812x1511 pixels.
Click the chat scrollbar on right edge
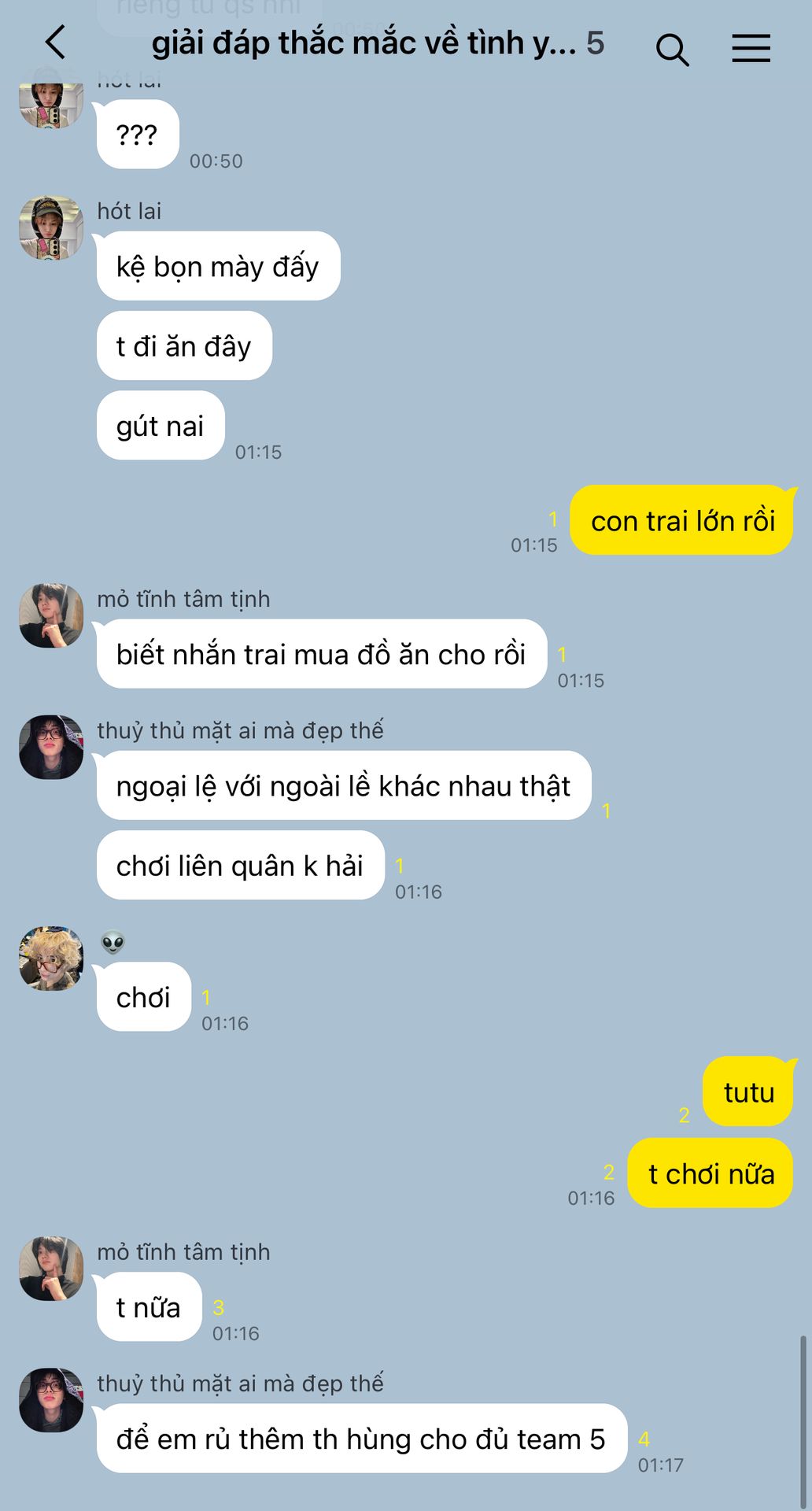point(803,1420)
